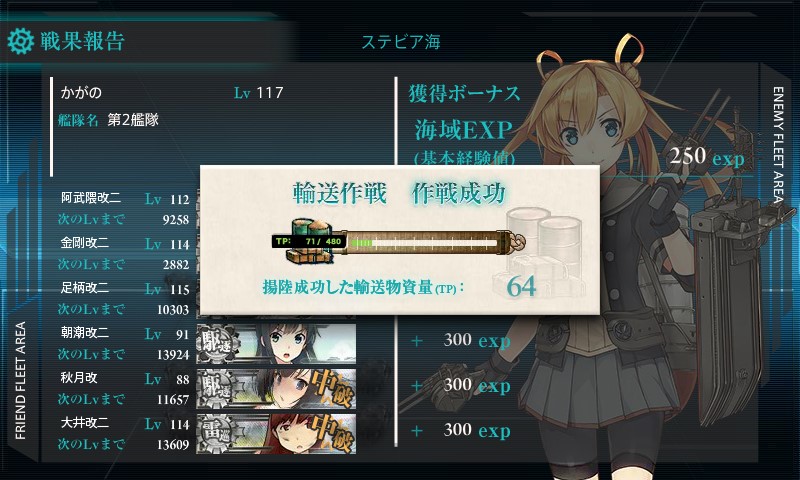The image size is (800, 480).
Task: Click the 金剛改二 ship name entry
Action: (x=85, y=243)
